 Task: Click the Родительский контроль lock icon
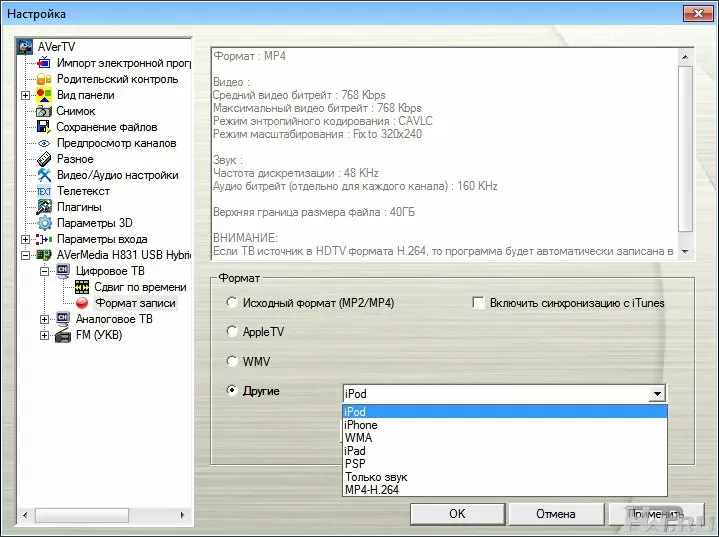click(44, 79)
